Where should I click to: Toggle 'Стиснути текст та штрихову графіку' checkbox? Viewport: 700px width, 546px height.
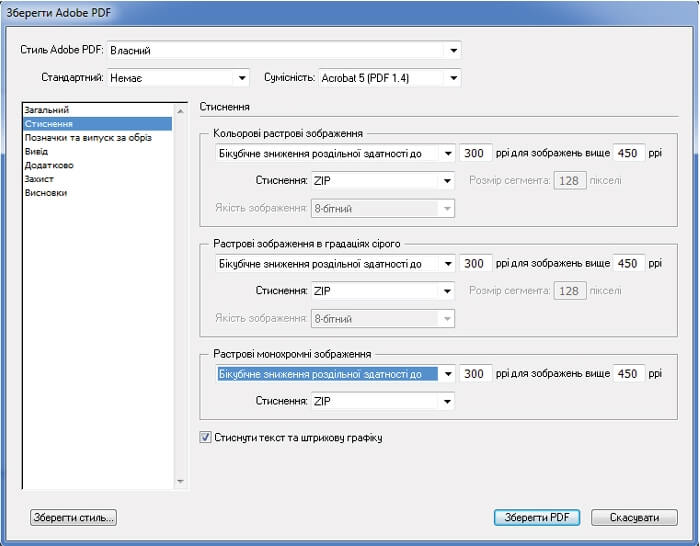(206, 437)
